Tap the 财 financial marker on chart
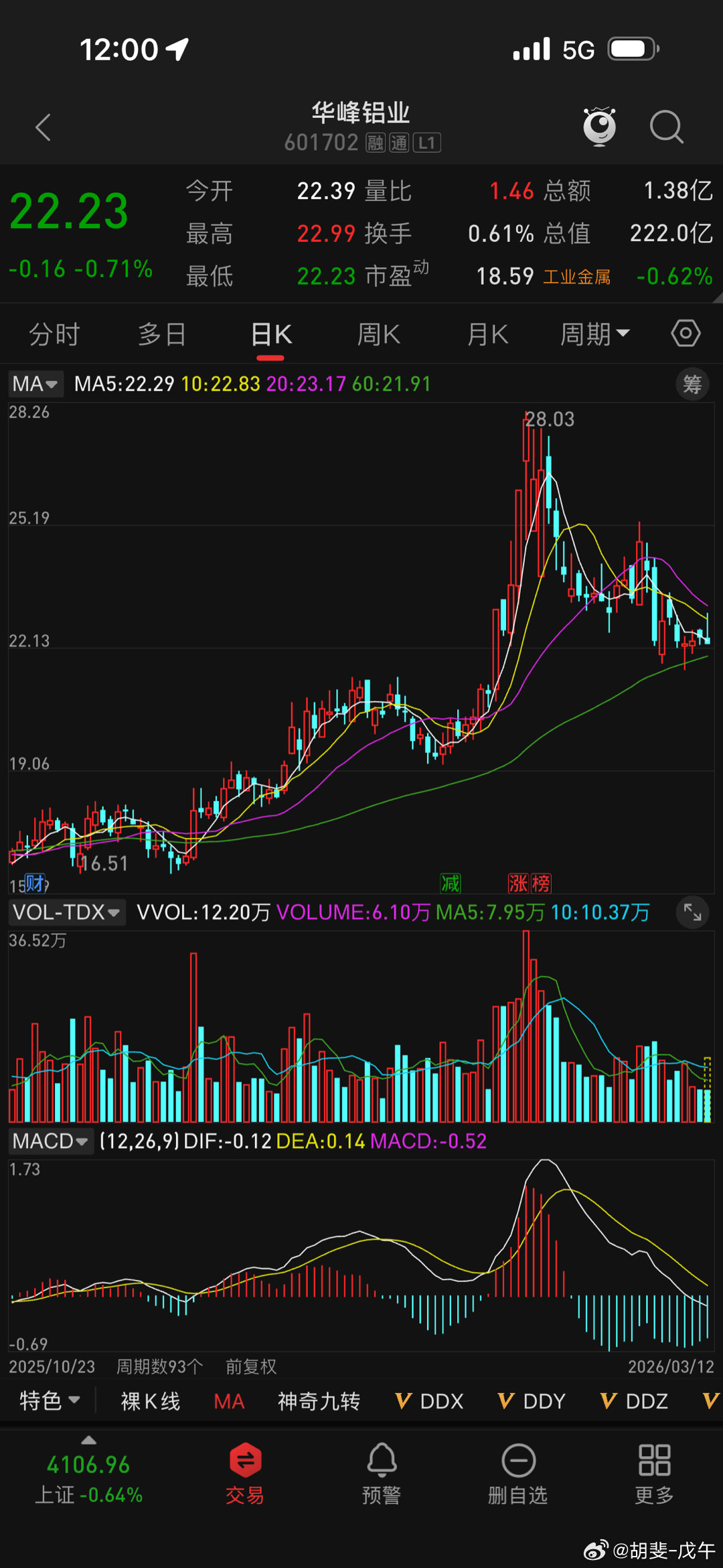The width and height of the screenshot is (723, 1568). tap(35, 883)
